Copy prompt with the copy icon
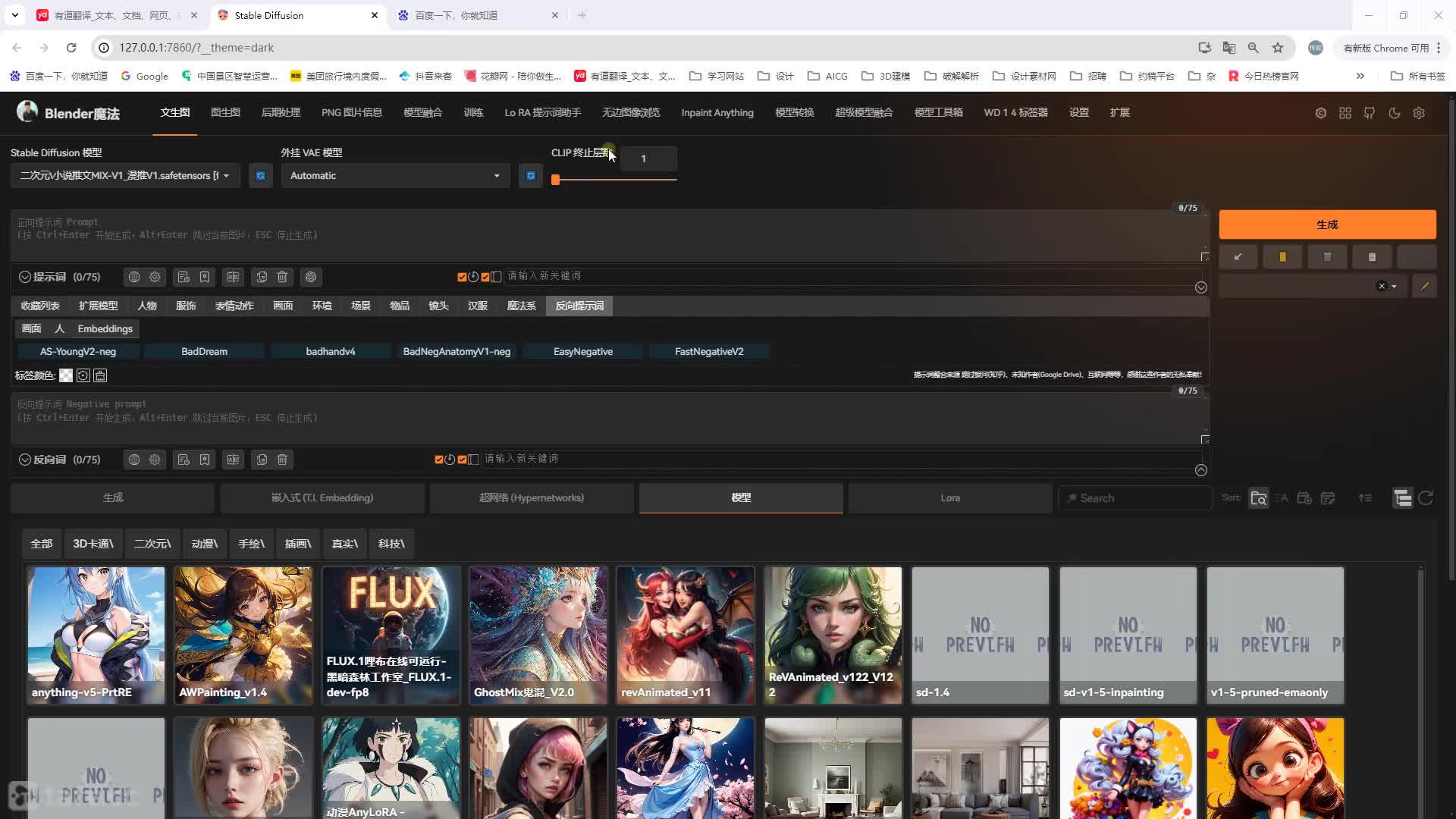This screenshot has height=819, width=1456. (262, 278)
